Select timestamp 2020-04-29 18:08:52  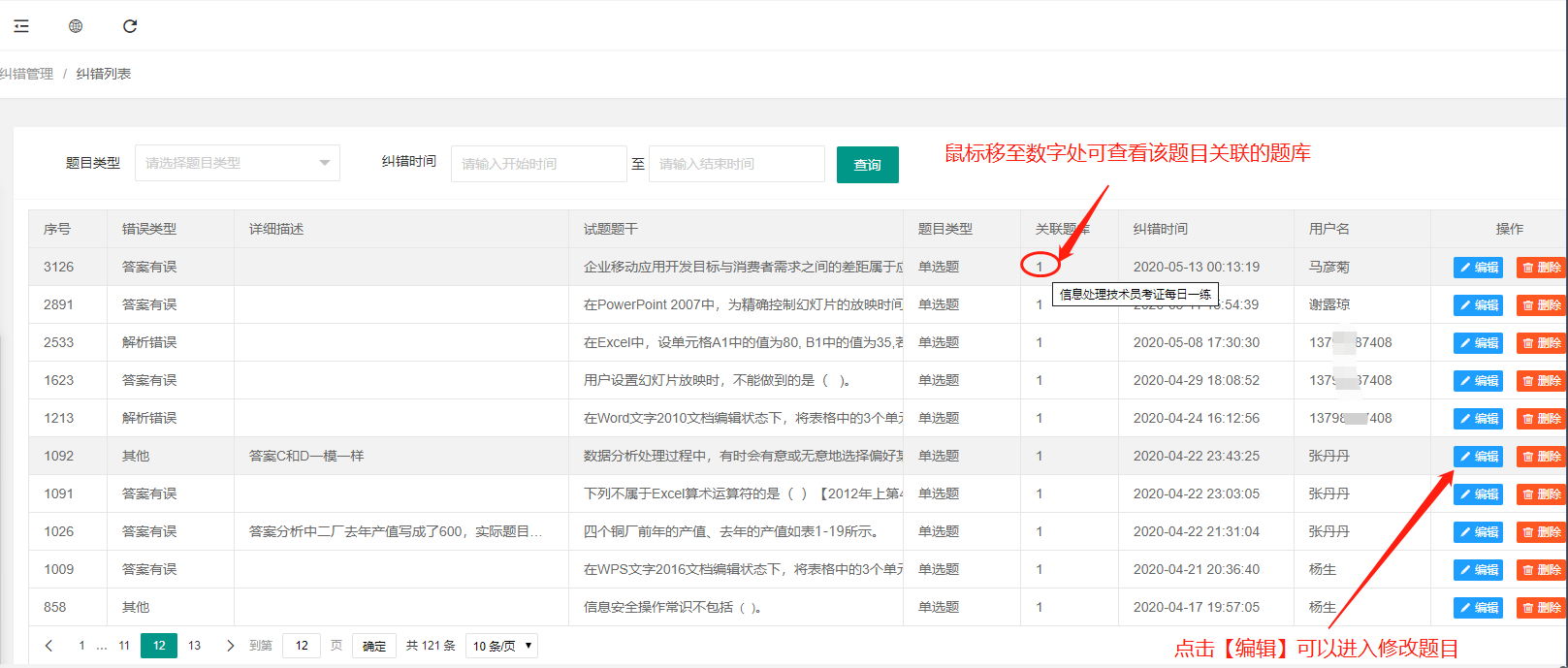tap(1197, 380)
